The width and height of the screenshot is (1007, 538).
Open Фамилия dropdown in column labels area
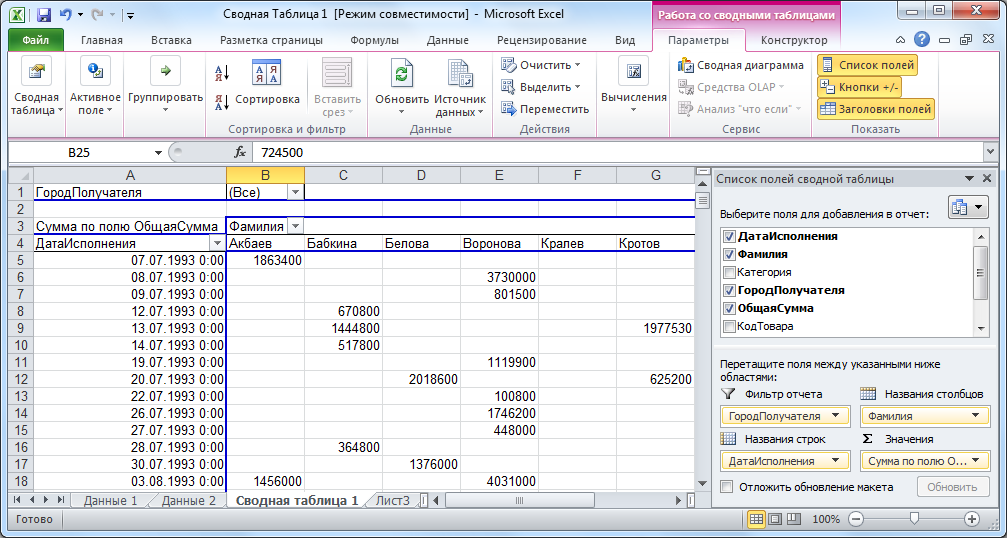(976, 416)
